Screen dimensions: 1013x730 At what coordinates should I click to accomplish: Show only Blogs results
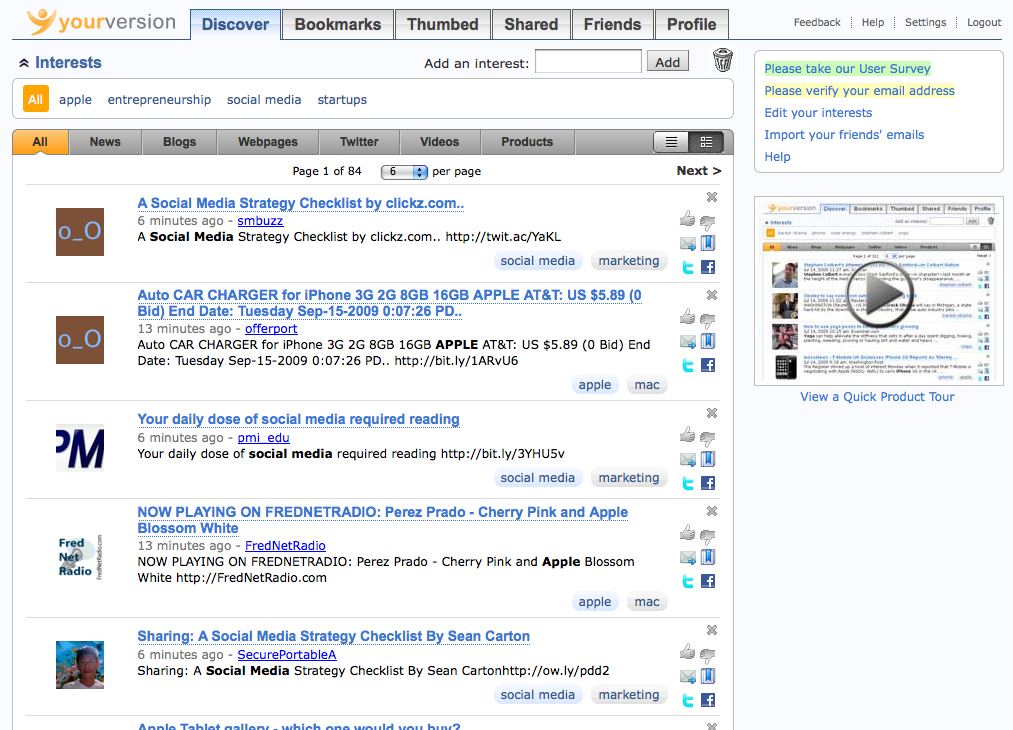(x=180, y=142)
